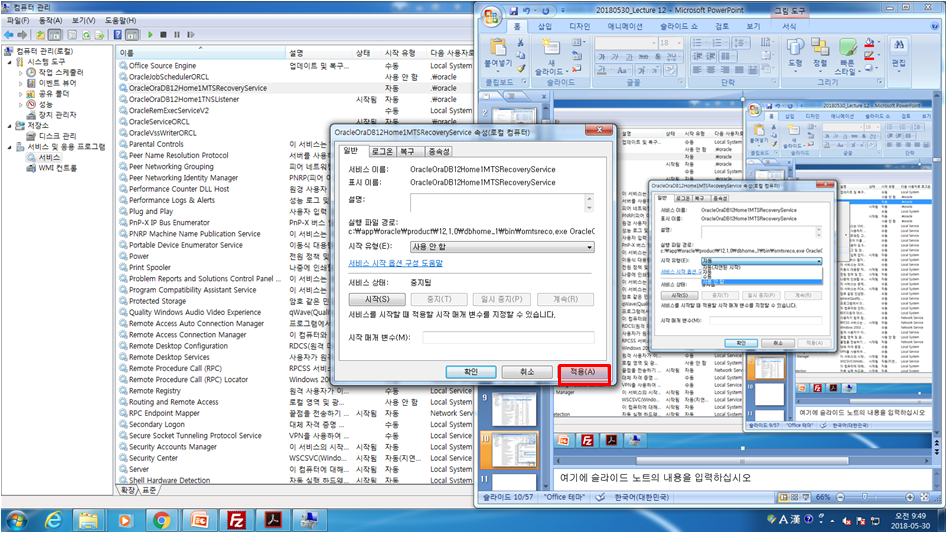Adjust the PowerPoint zoom slider handle
Viewport: 947px width, 533px height.
(x=864, y=497)
